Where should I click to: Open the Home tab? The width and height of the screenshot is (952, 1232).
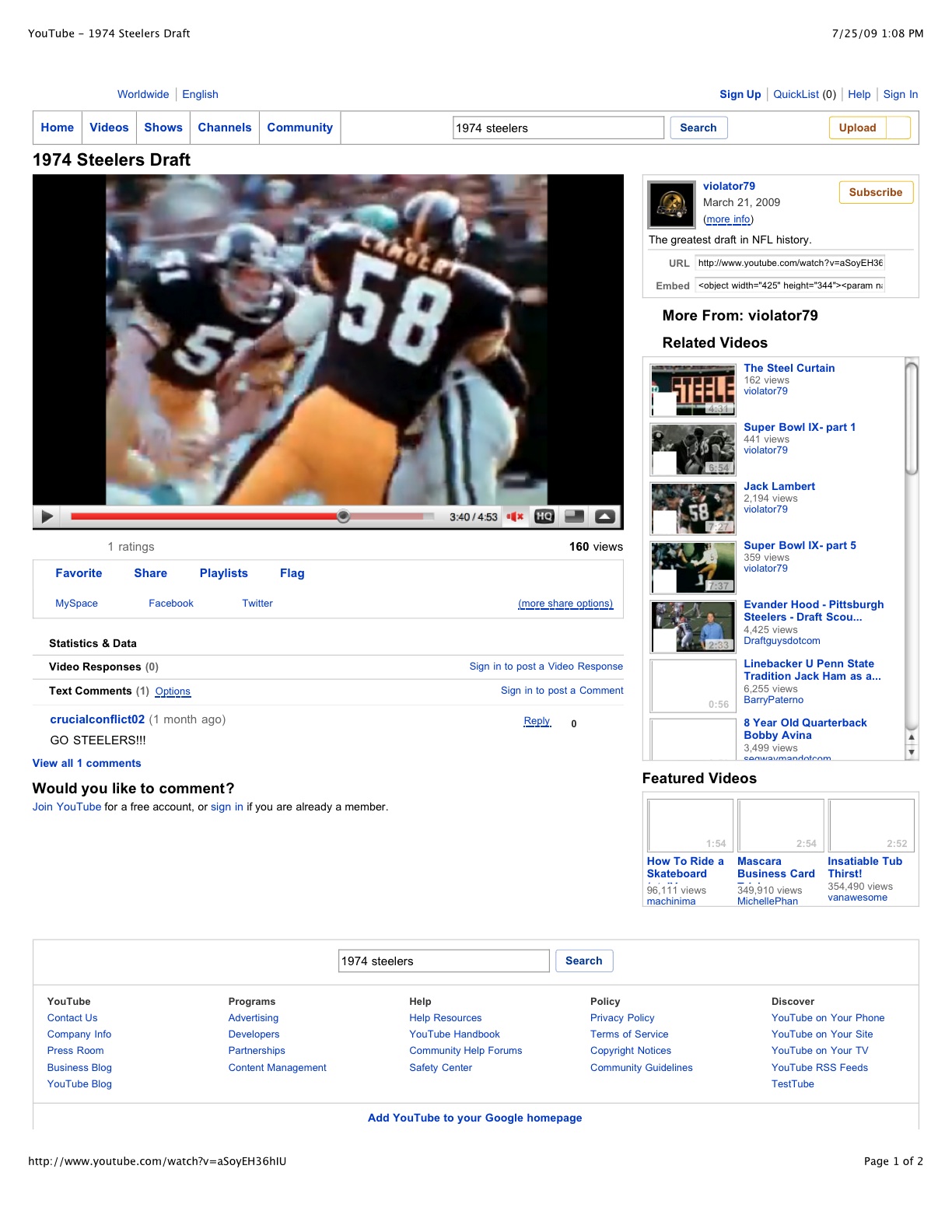pyautogui.click(x=58, y=128)
